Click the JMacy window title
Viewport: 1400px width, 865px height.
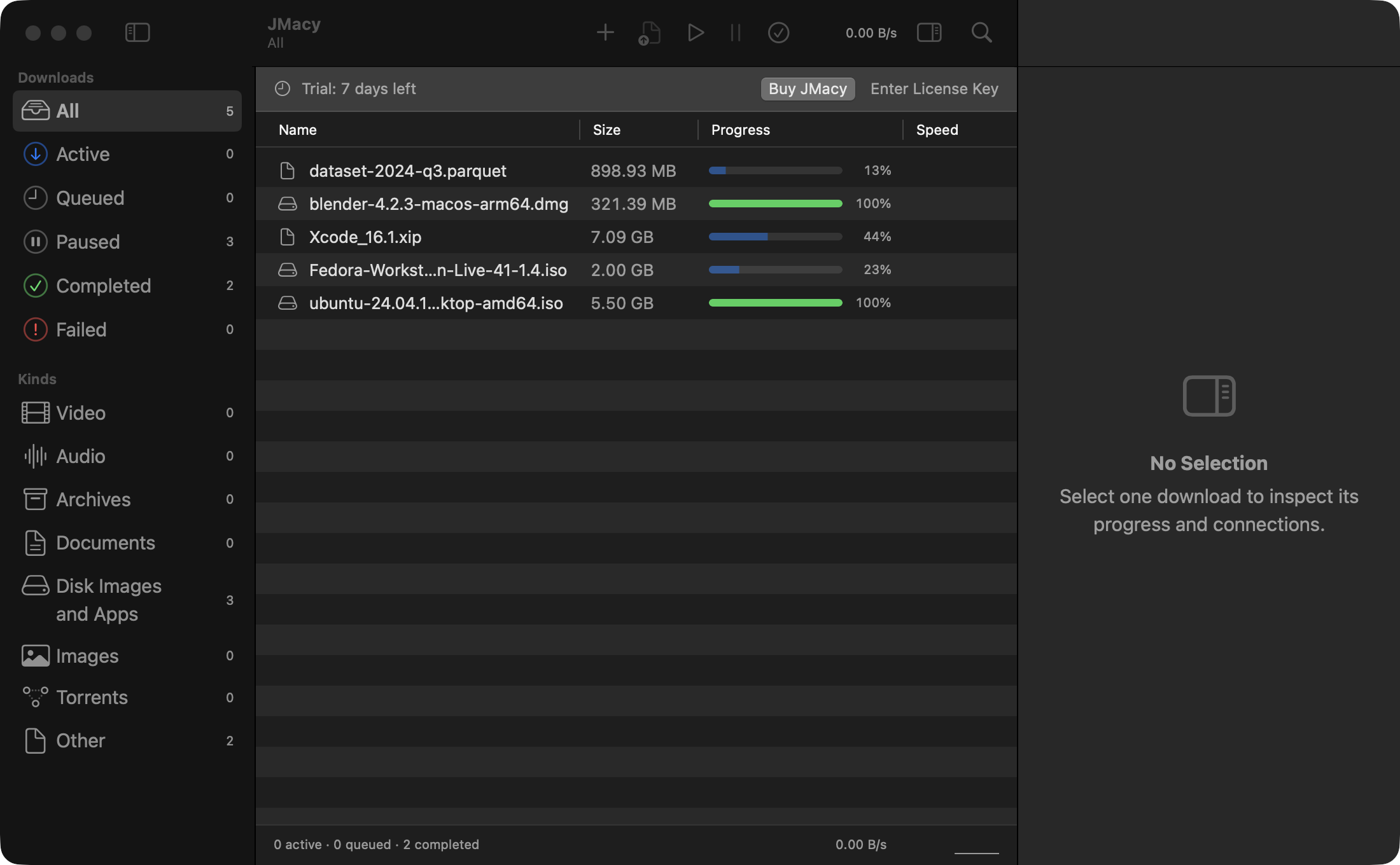(294, 24)
